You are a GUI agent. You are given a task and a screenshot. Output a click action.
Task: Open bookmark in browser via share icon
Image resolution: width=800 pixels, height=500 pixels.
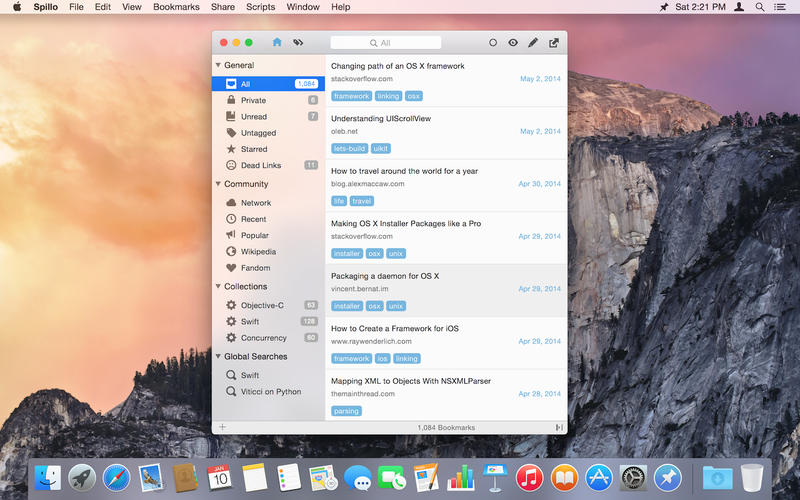click(x=554, y=43)
